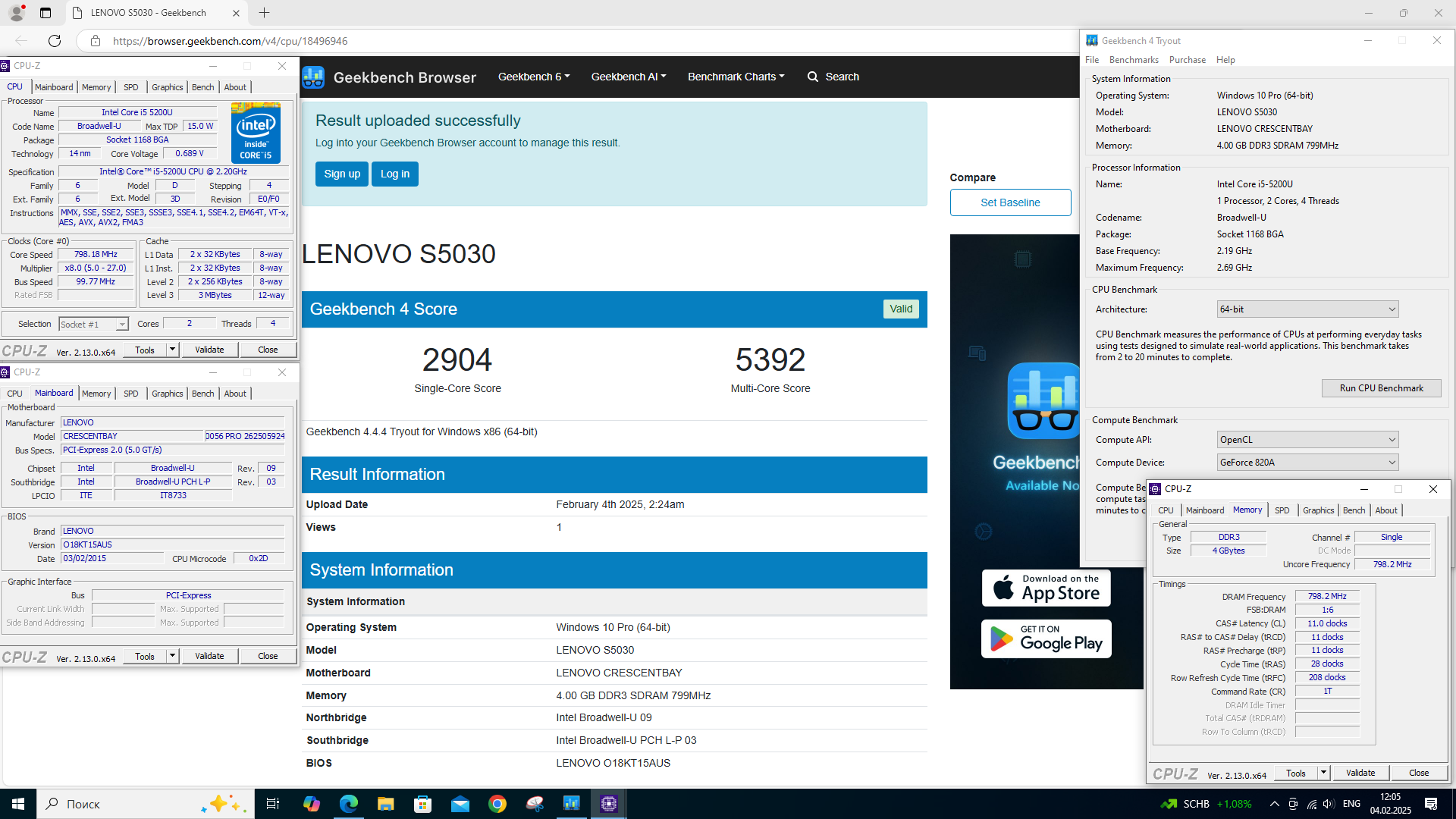1456x819 pixels.
Task: Click Validate in top CPU-Z window
Action: coord(209,350)
